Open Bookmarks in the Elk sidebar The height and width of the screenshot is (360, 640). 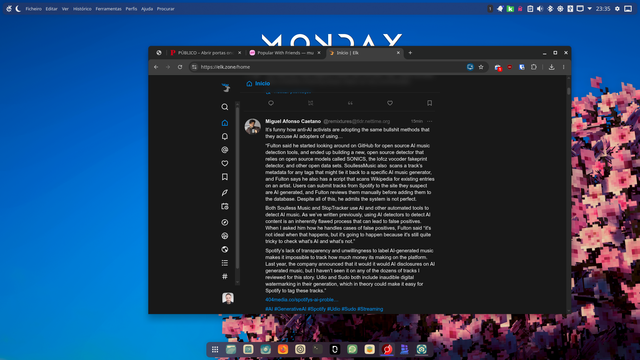pyautogui.click(x=224, y=177)
